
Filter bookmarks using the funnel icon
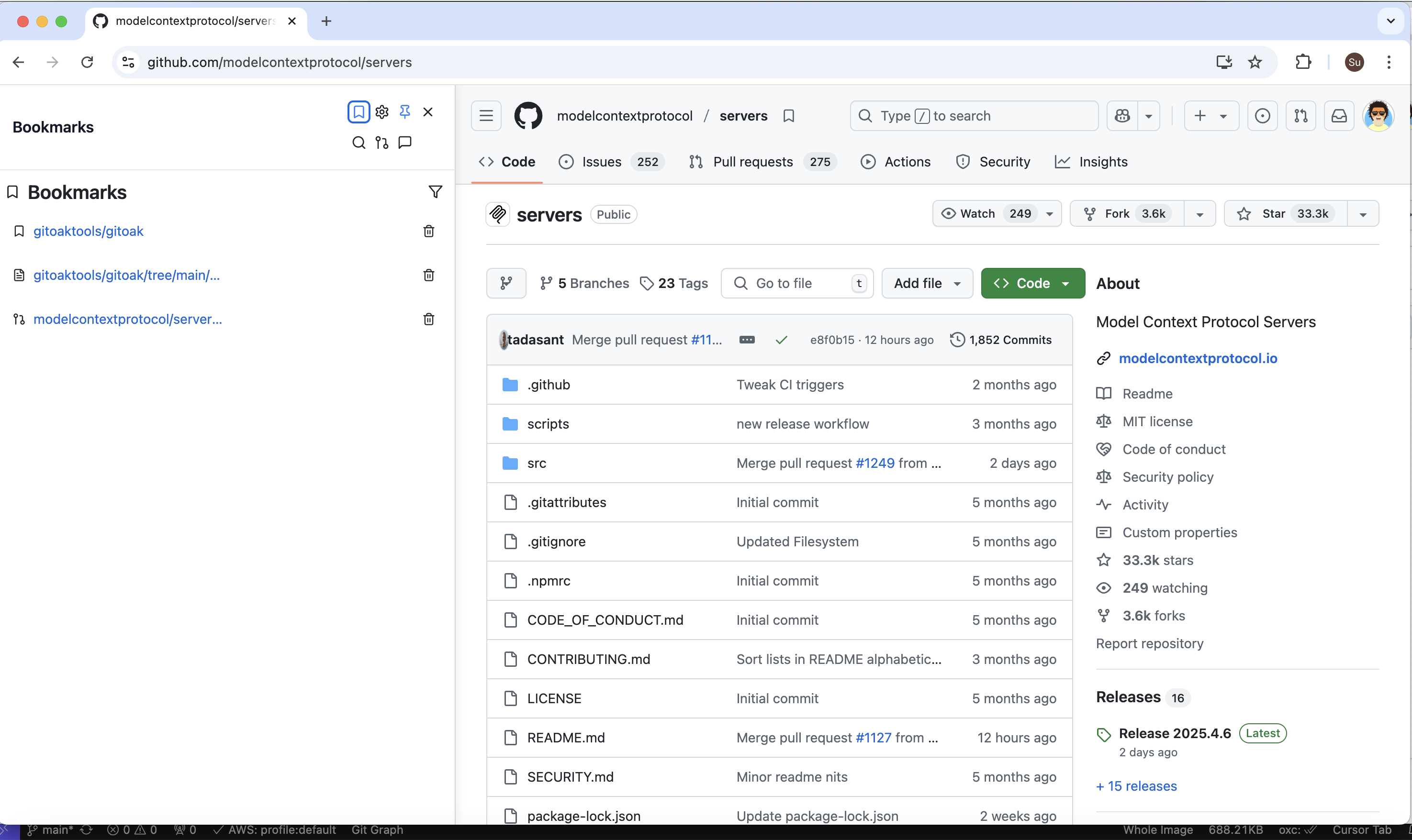(x=435, y=192)
